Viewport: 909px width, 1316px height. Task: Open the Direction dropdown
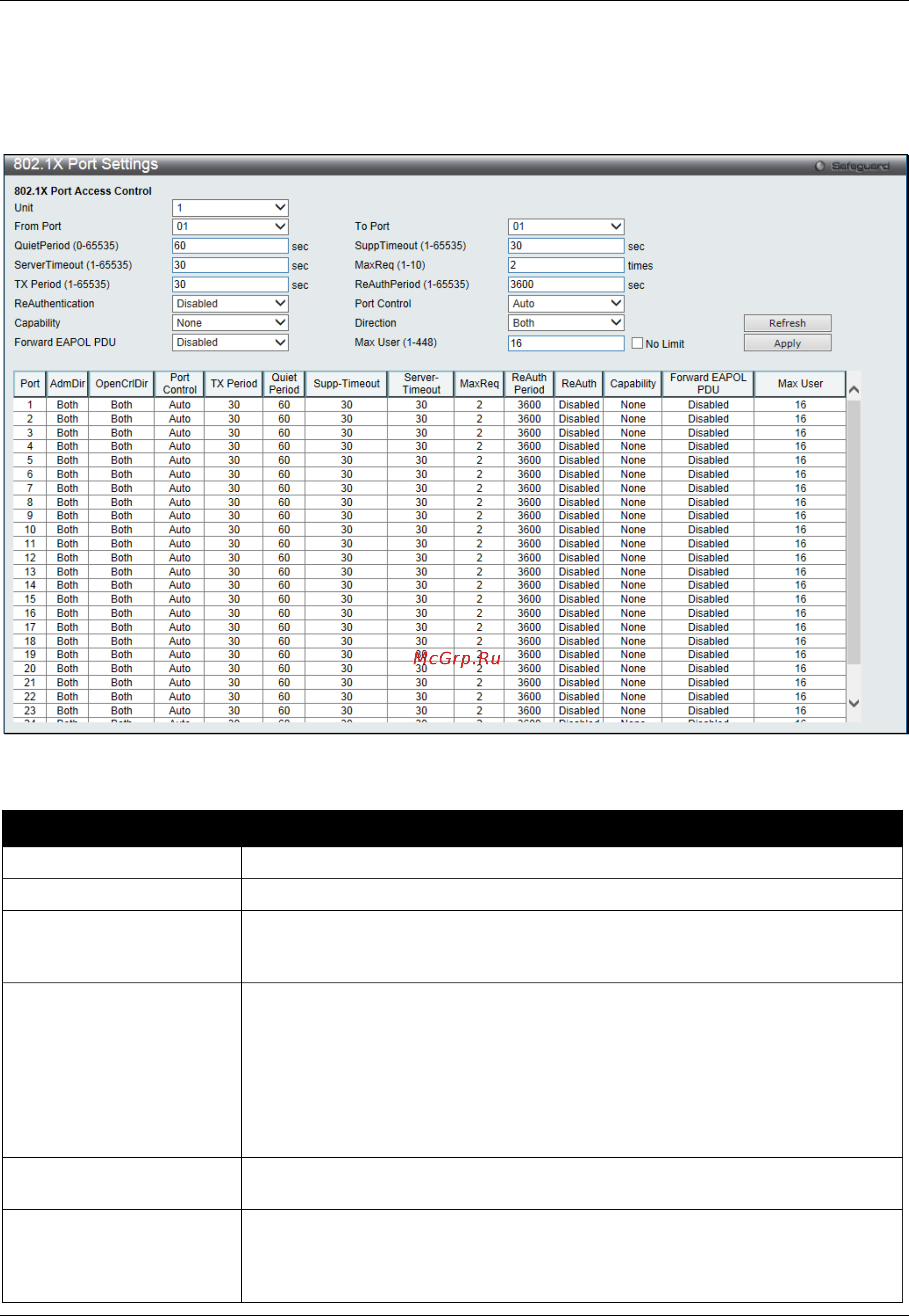(565, 323)
